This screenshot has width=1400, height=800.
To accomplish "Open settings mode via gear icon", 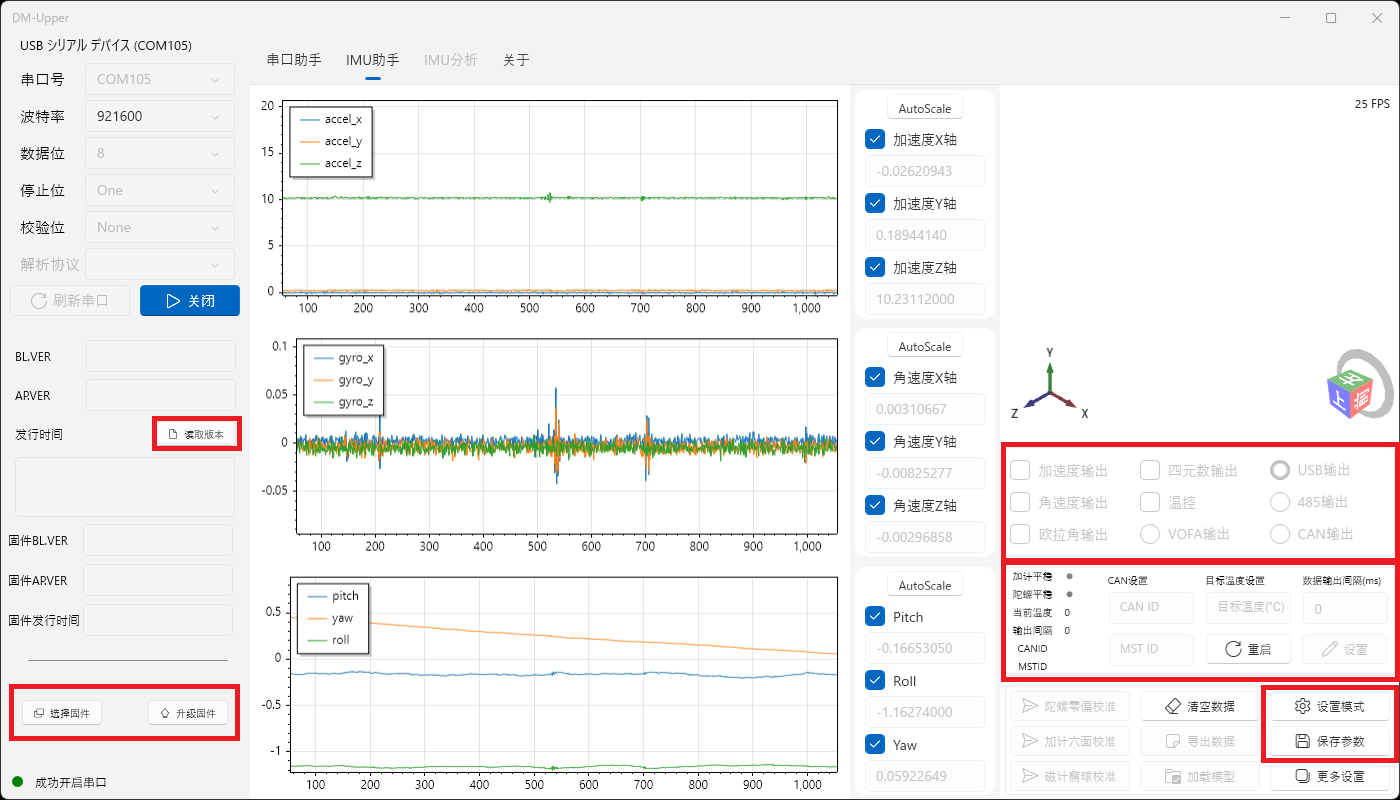I will [1329, 707].
